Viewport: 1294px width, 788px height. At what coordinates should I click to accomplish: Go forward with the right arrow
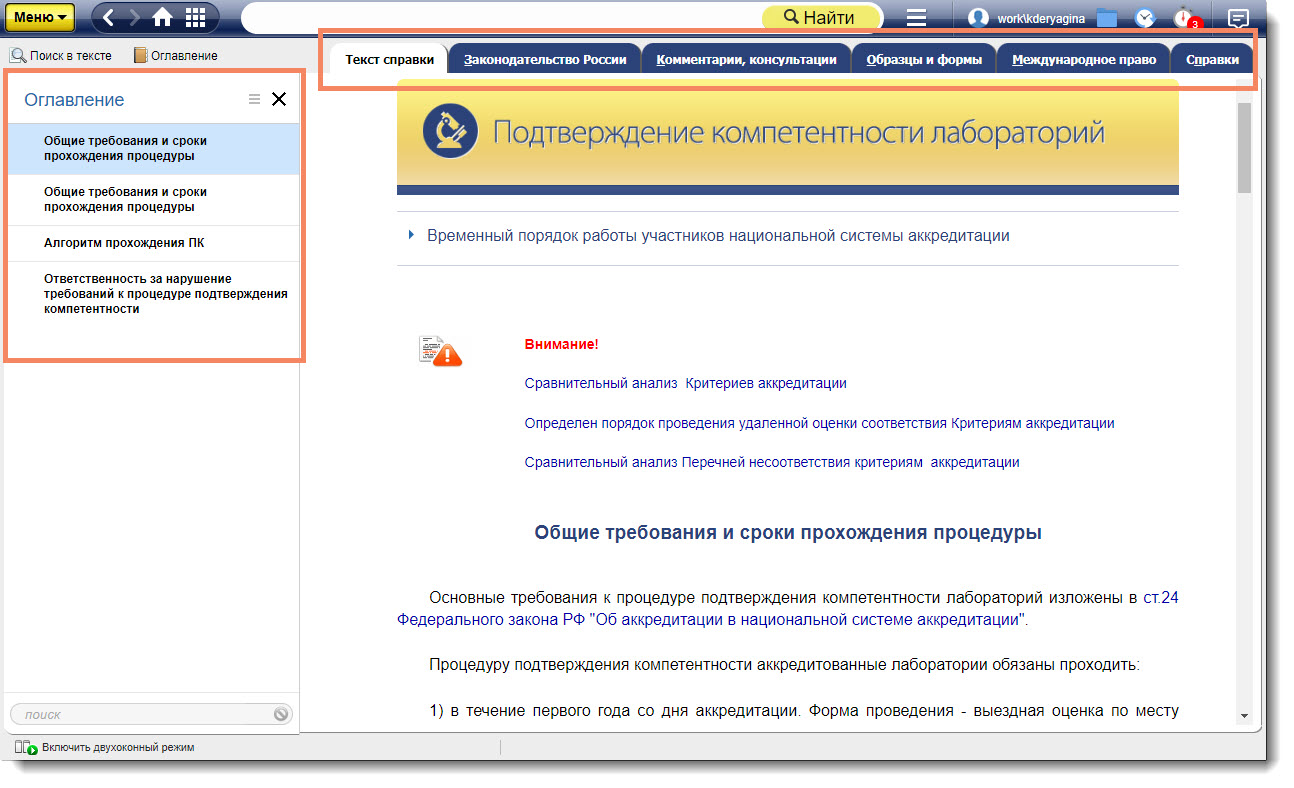[x=134, y=17]
